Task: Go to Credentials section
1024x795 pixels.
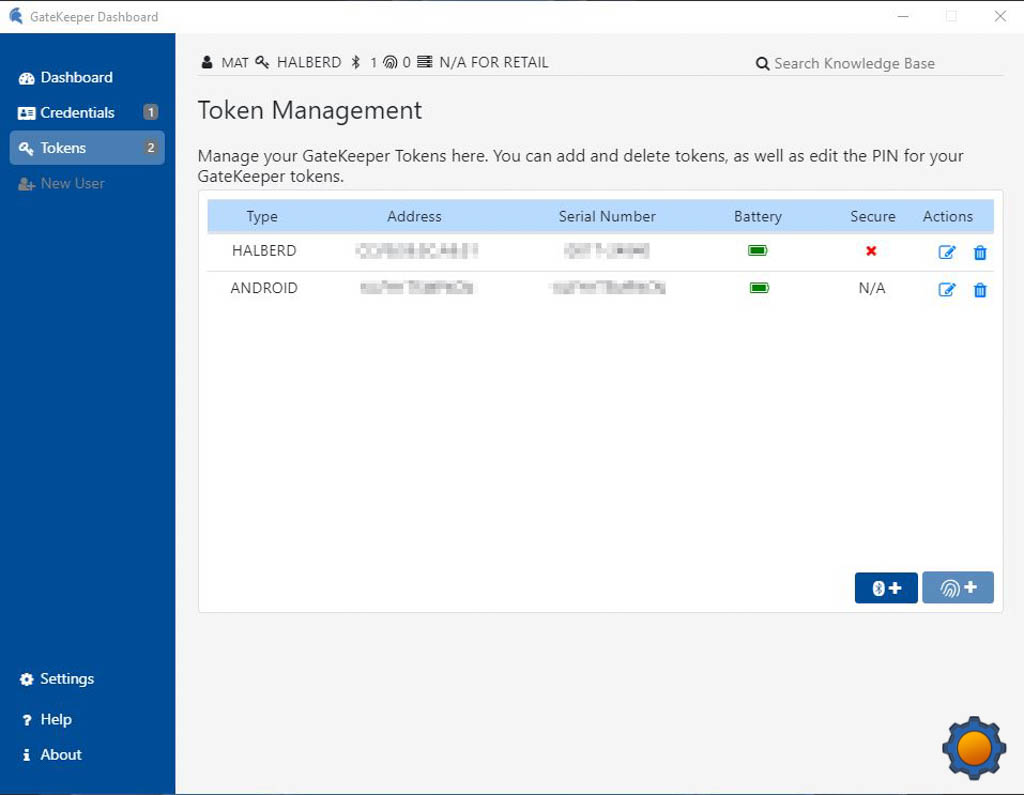Action: (x=87, y=113)
